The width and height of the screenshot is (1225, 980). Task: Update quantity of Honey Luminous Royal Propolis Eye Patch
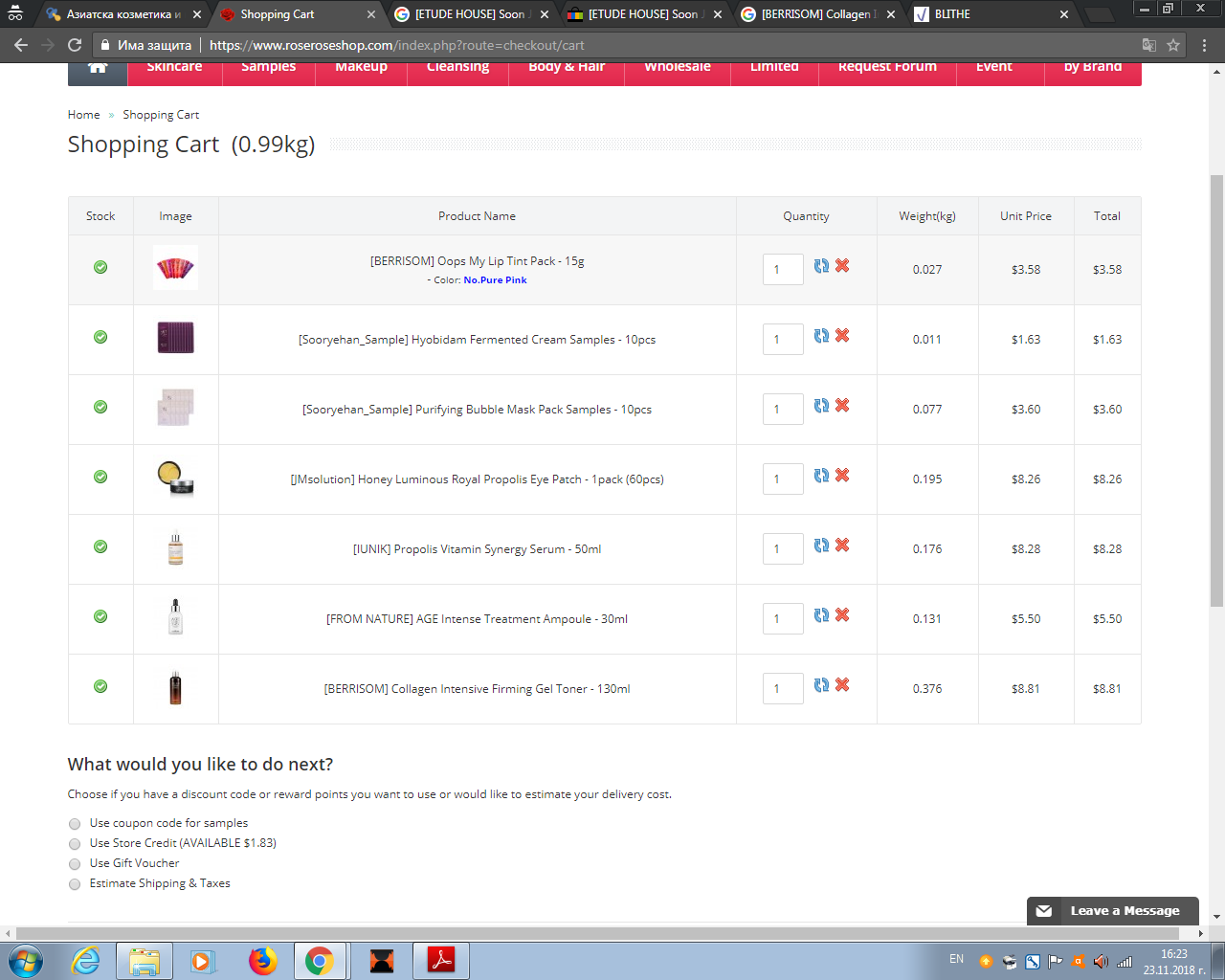pos(821,476)
